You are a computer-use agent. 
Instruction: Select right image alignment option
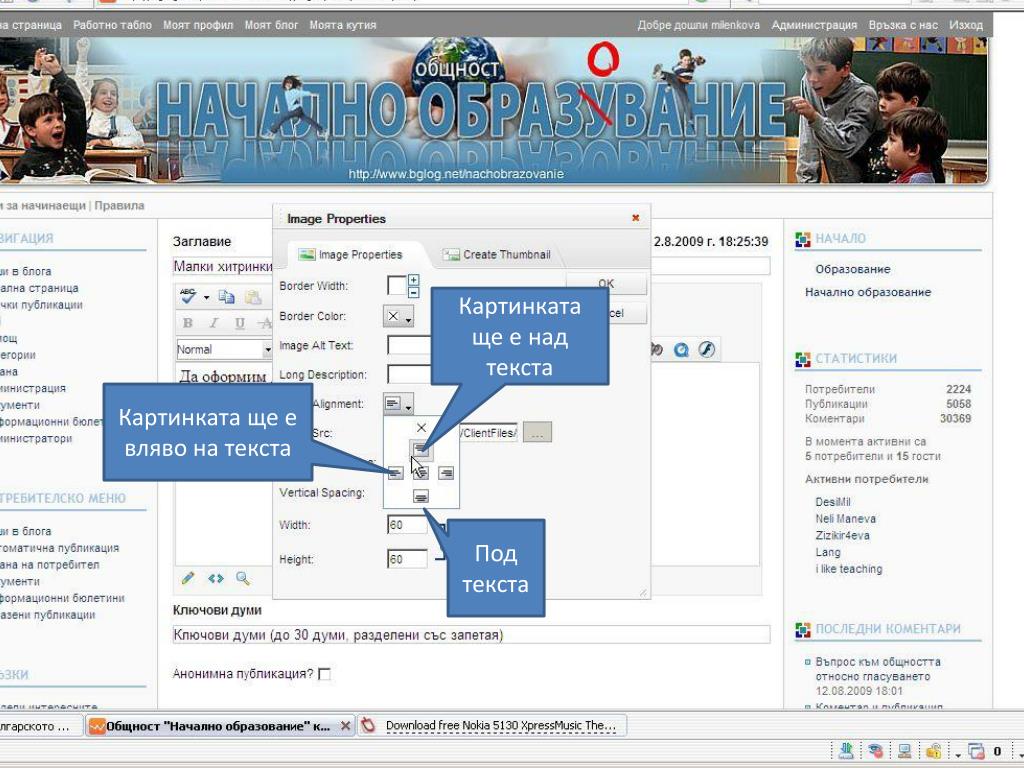click(446, 473)
